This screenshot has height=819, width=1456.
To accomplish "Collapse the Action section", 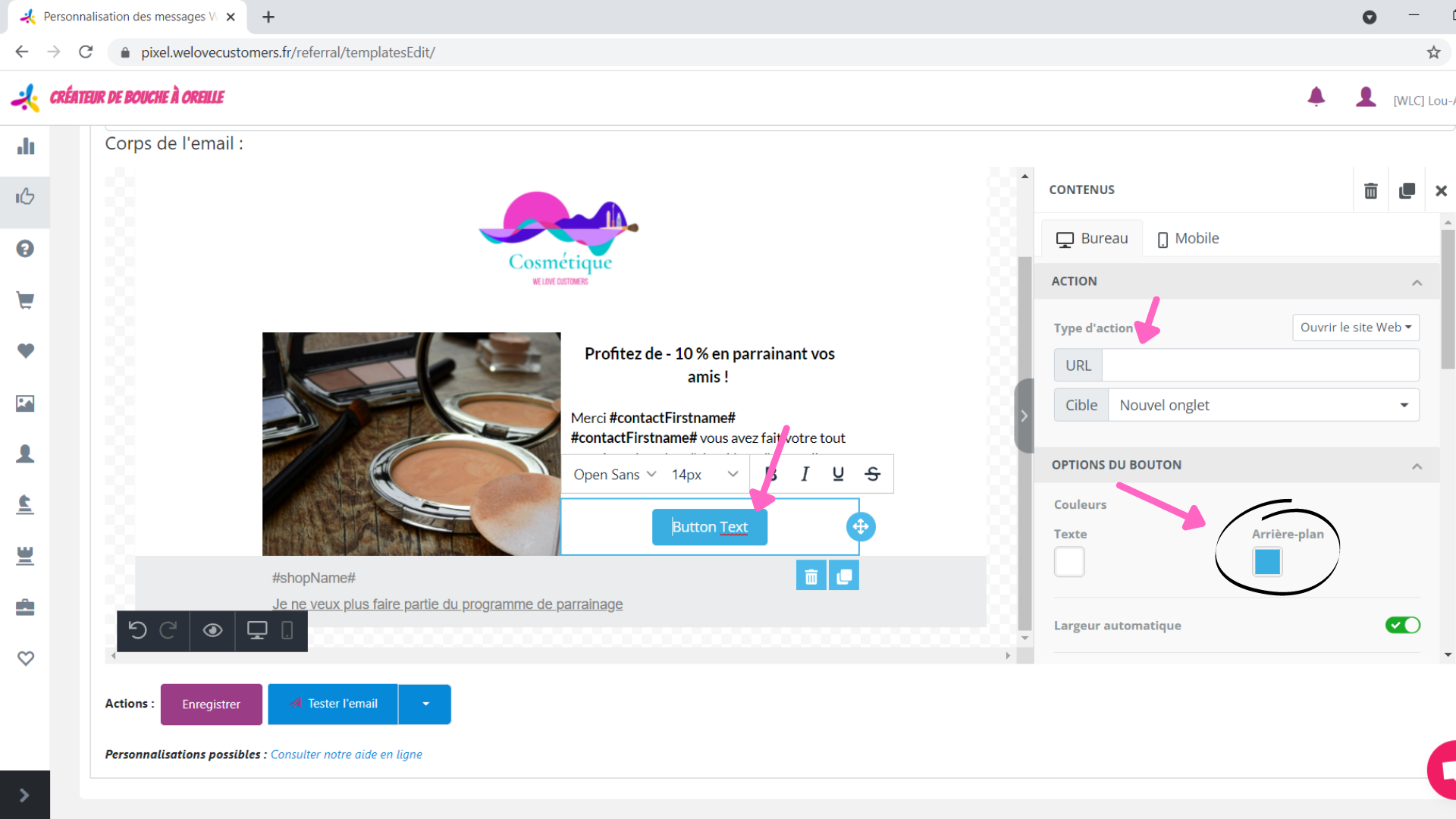I will tap(1417, 282).
